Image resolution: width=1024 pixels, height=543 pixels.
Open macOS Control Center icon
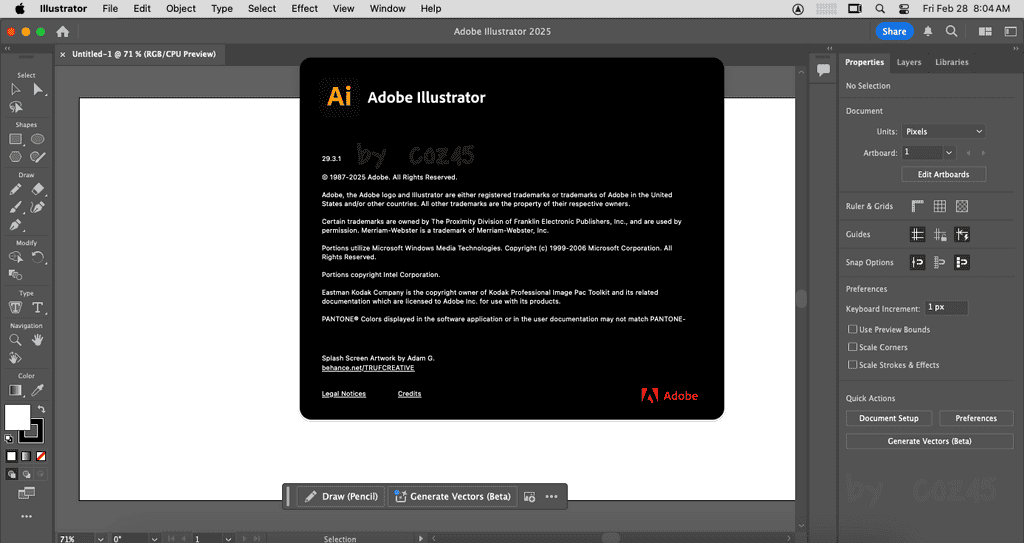pos(904,8)
